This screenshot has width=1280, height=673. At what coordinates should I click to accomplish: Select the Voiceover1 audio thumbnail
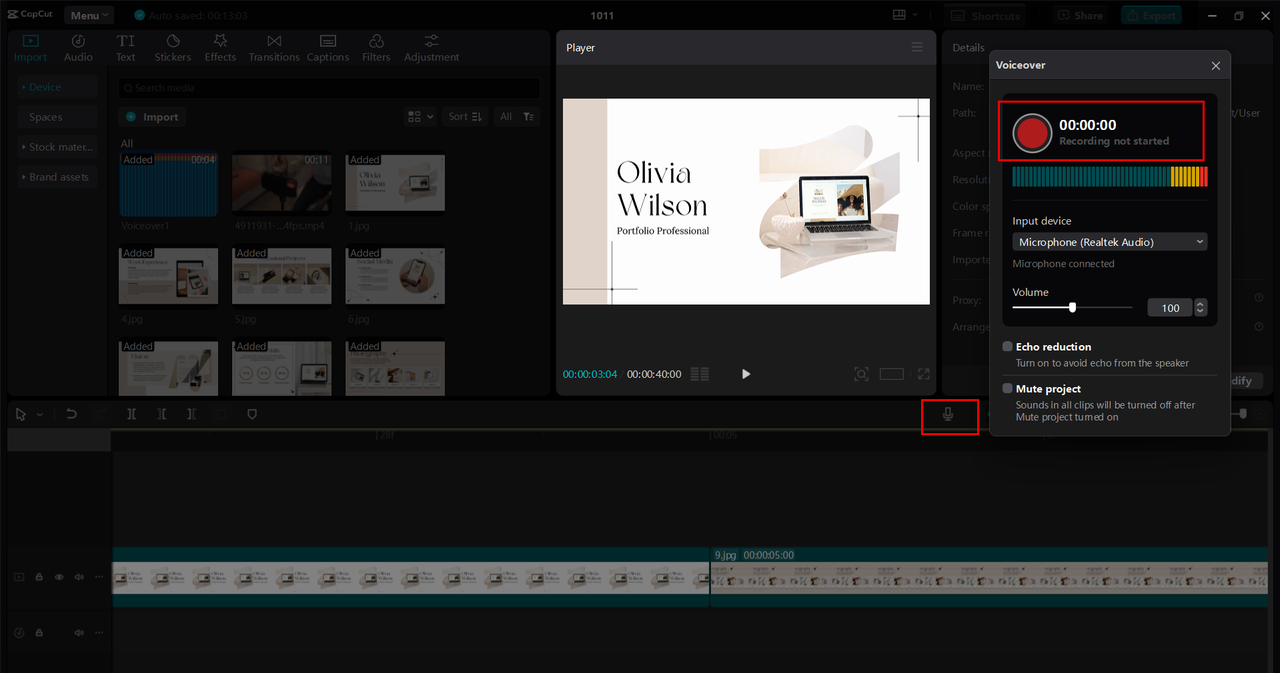click(168, 185)
